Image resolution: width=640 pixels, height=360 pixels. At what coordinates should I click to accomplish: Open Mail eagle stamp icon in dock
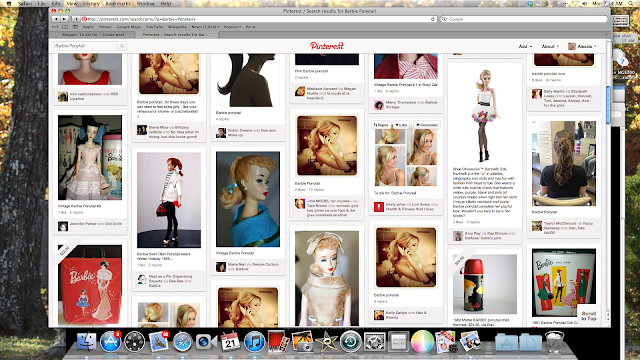coord(158,341)
